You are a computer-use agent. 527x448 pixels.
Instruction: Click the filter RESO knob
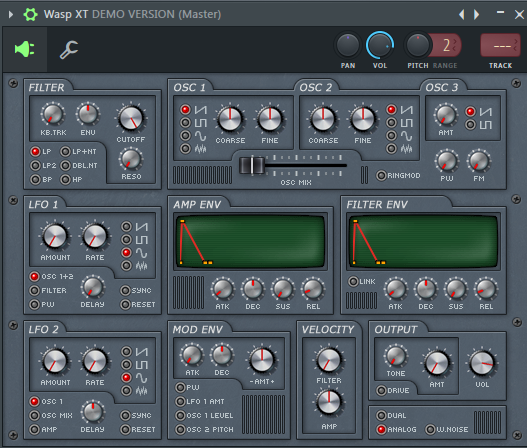pos(131,159)
